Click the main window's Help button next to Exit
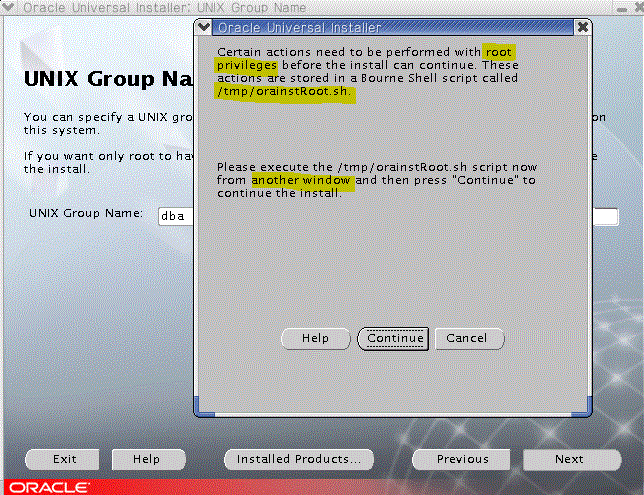644x495 pixels. tap(148, 459)
